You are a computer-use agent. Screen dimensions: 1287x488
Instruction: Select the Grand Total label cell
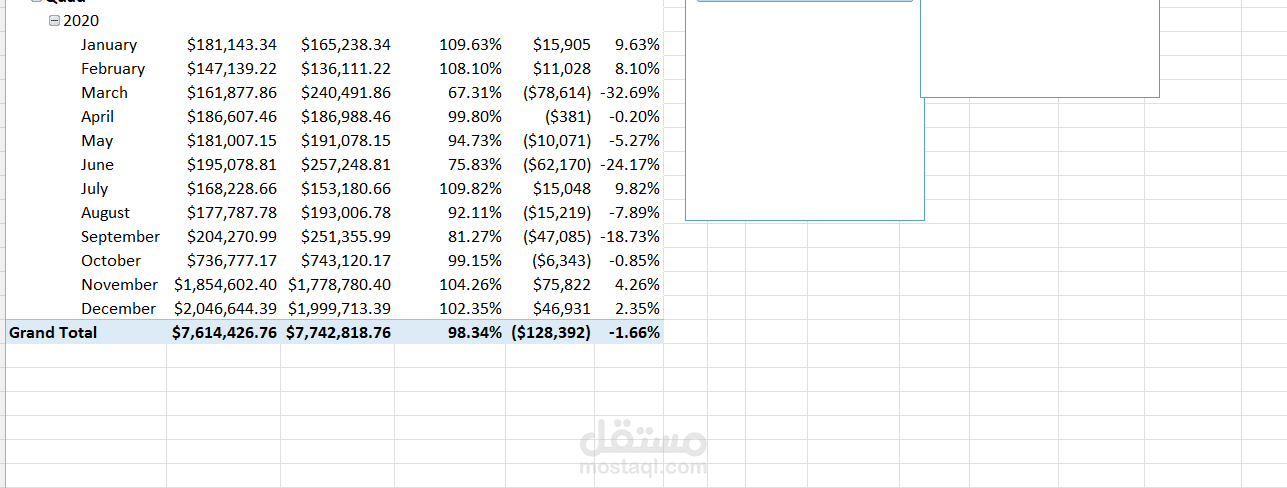[53, 333]
